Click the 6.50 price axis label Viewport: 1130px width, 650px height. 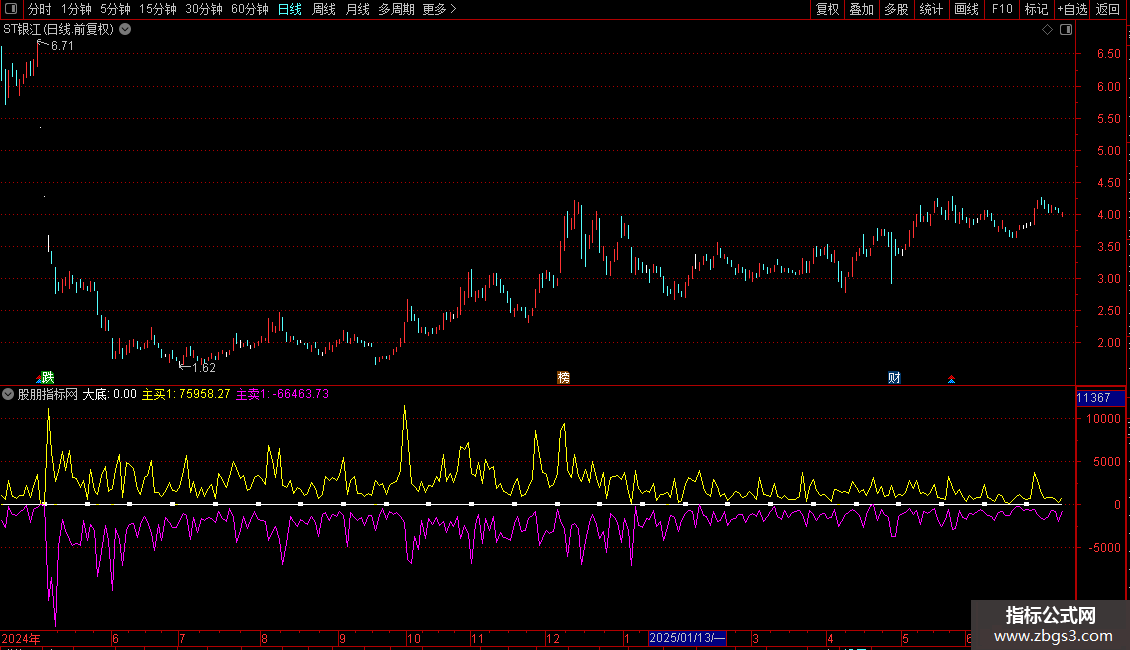pos(1108,54)
